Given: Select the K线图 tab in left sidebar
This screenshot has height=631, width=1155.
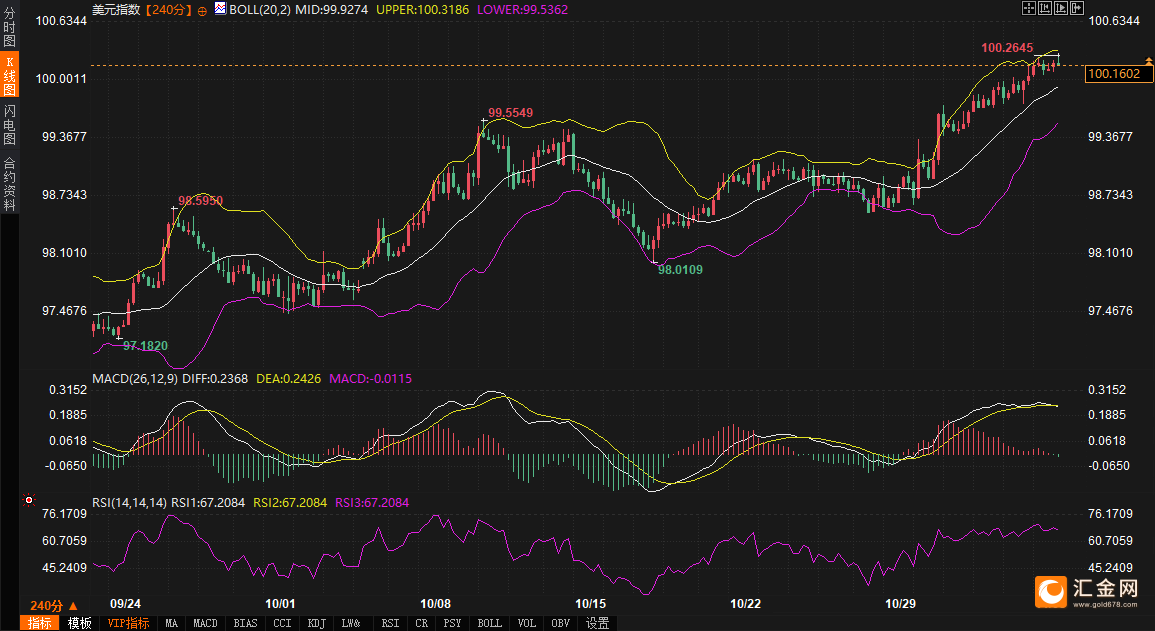Looking at the screenshot, I should coord(9,76).
